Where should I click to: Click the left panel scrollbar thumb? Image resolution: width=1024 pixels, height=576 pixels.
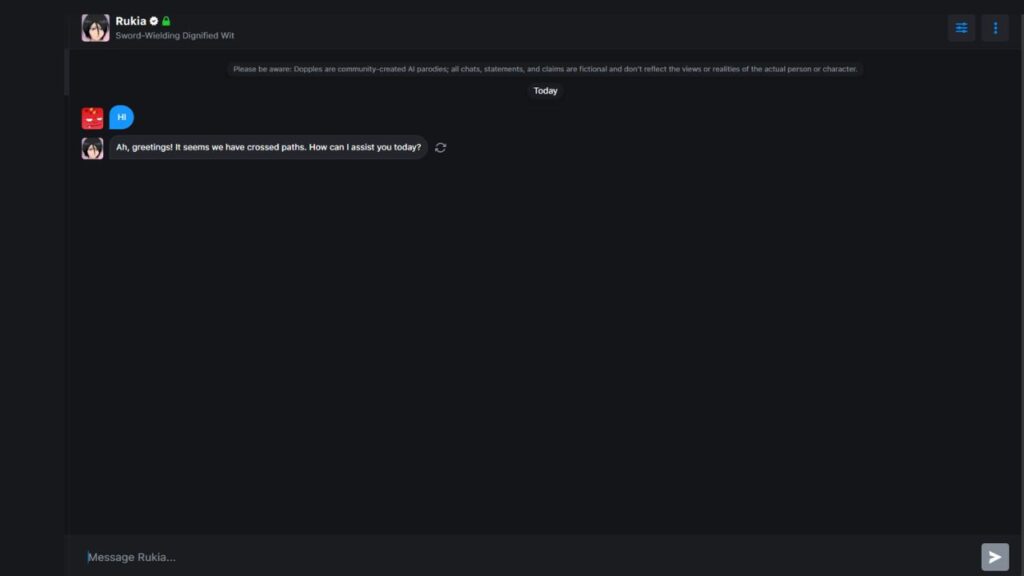(66, 72)
